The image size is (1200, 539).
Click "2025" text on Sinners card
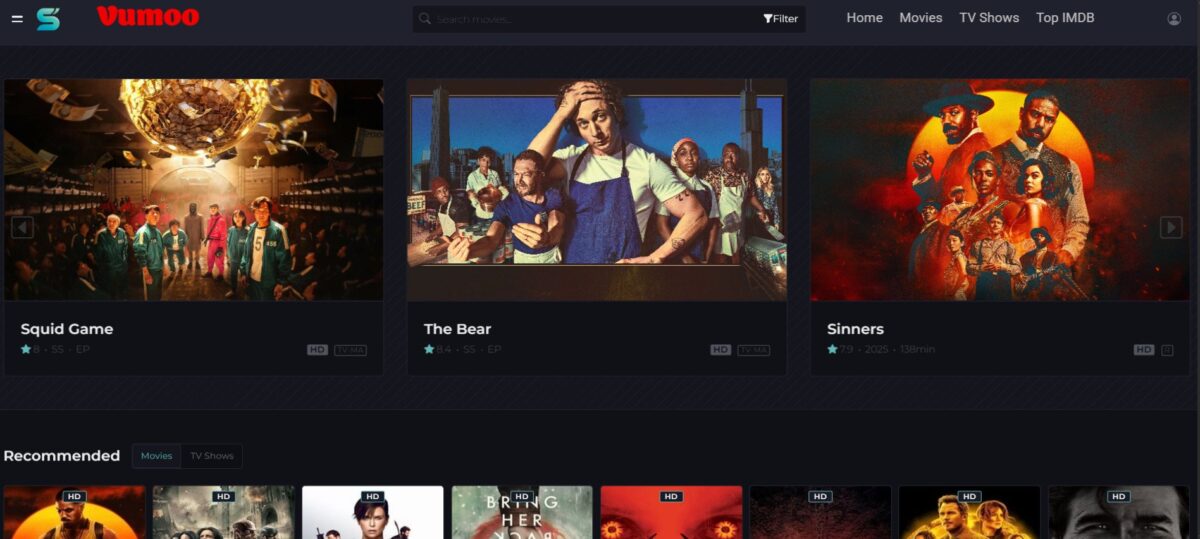[x=877, y=350]
